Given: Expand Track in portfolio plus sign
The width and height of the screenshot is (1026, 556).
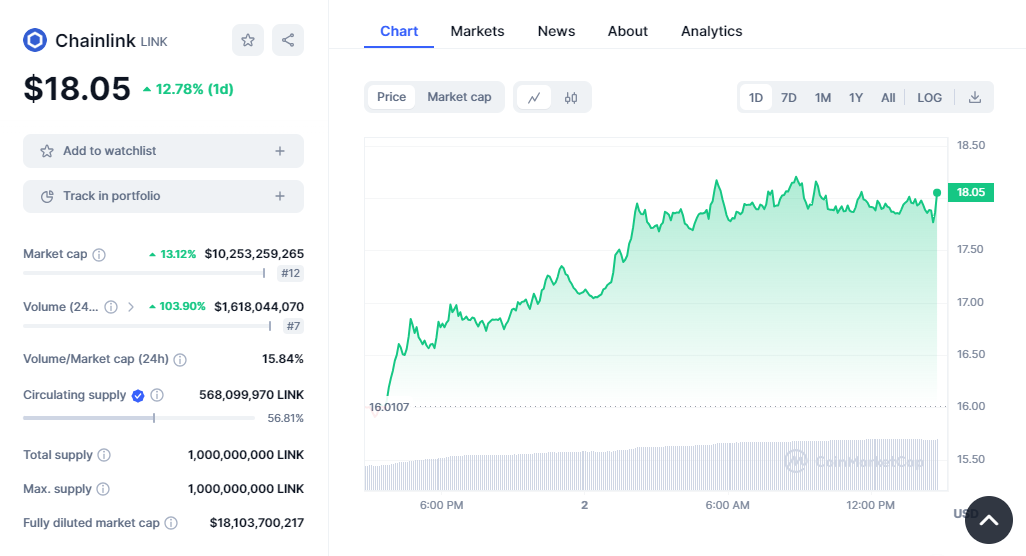Looking at the screenshot, I should tap(280, 196).
